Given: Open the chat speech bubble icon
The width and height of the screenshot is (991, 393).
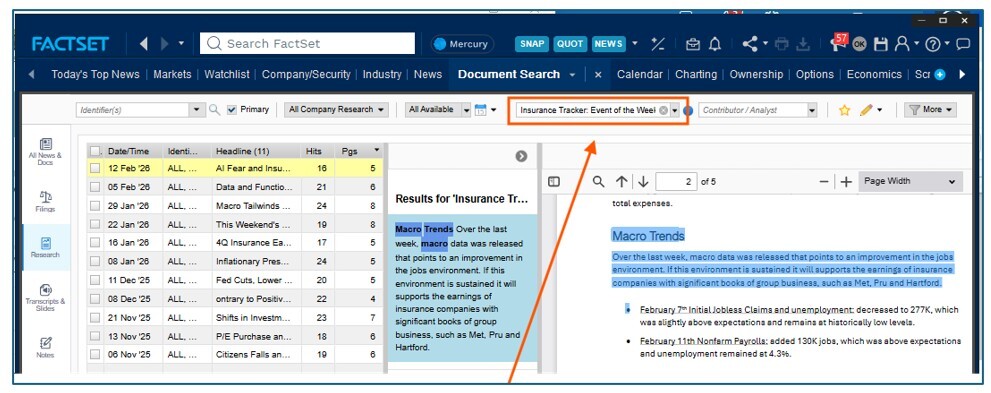Looking at the screenshot, I should click(963, 44).
